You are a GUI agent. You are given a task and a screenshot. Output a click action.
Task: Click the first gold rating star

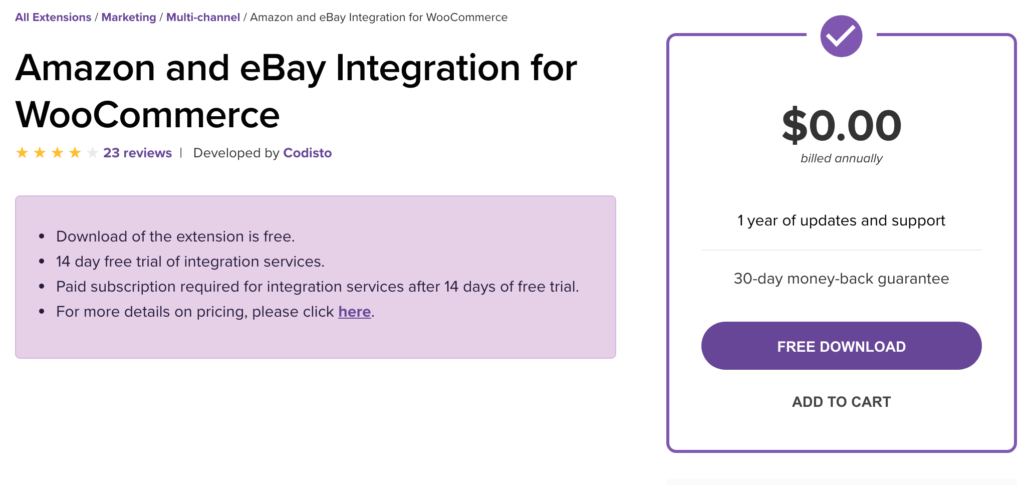22,153
